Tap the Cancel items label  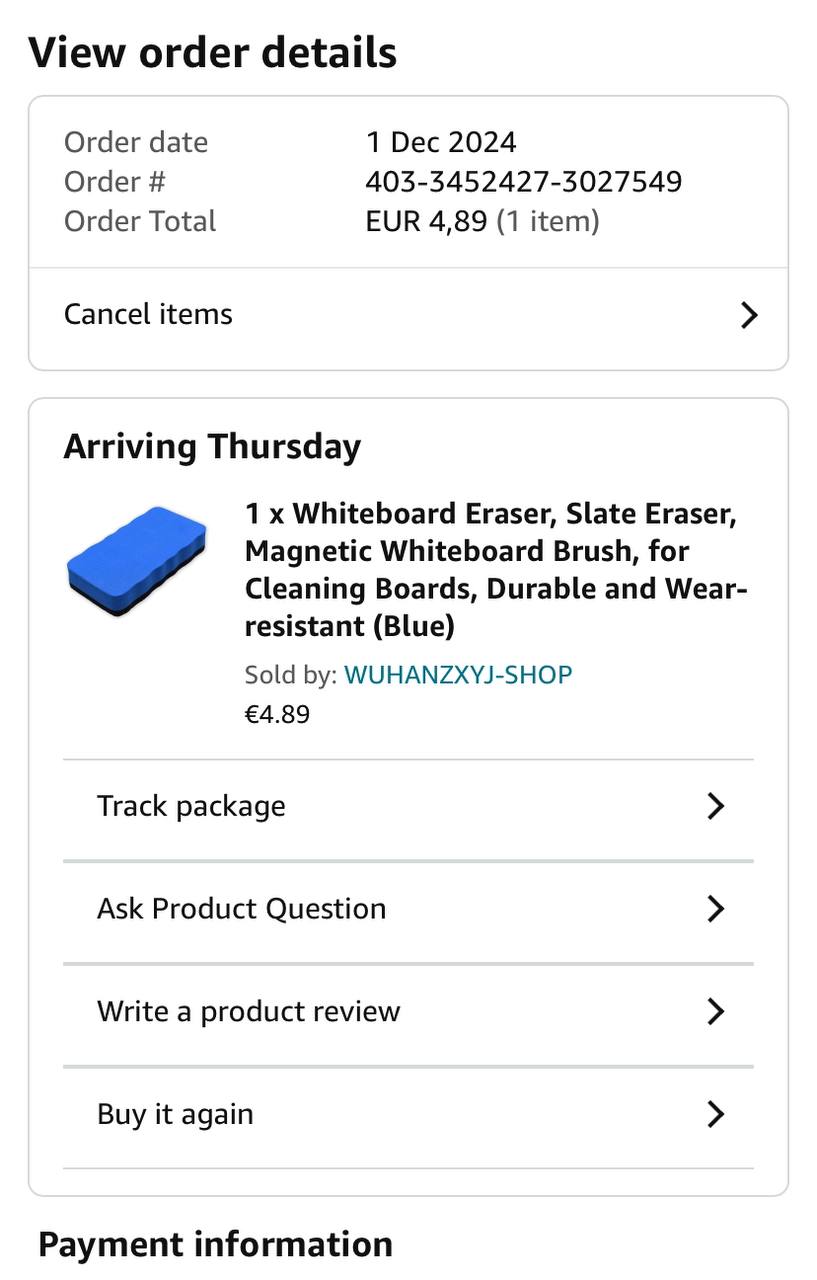(148, 314)
